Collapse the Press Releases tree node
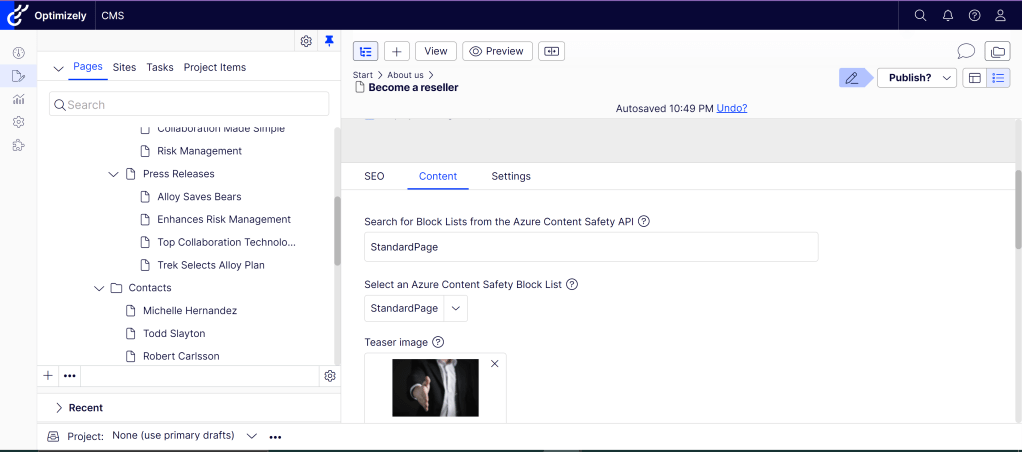The width and height of the screenshot is (1022, 452). tap(115, 174)
